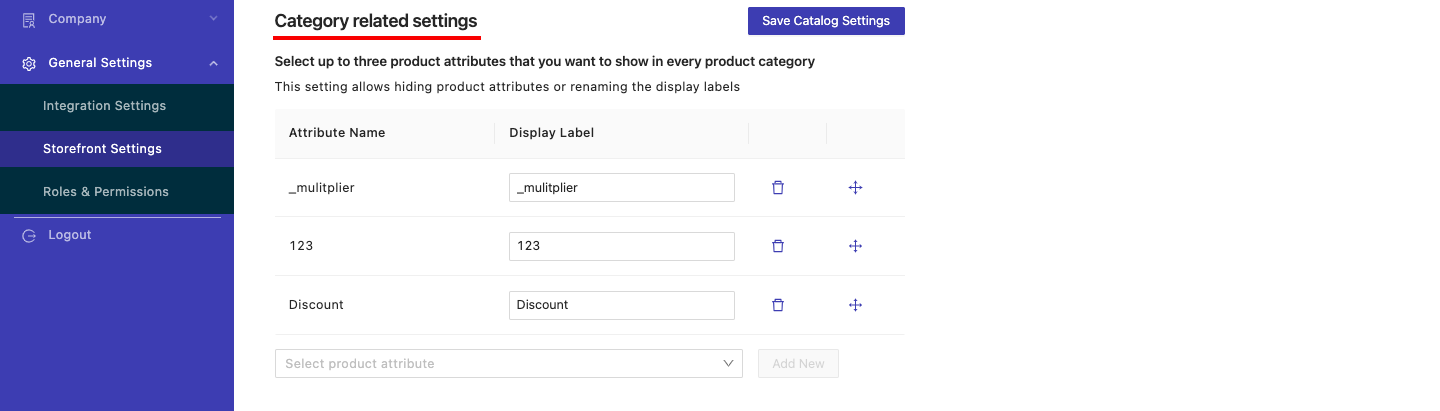Click the Save Catalog Settings button
1440x411 pixels.
click(825, 21)
